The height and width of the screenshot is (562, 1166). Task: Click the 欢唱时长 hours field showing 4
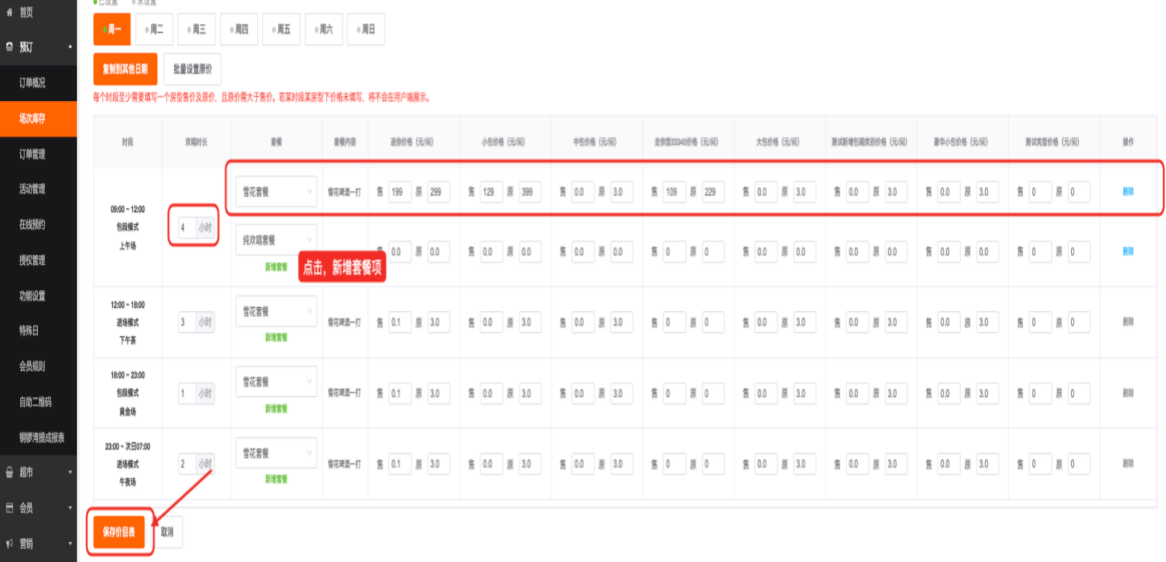click(x=185, y=227)
